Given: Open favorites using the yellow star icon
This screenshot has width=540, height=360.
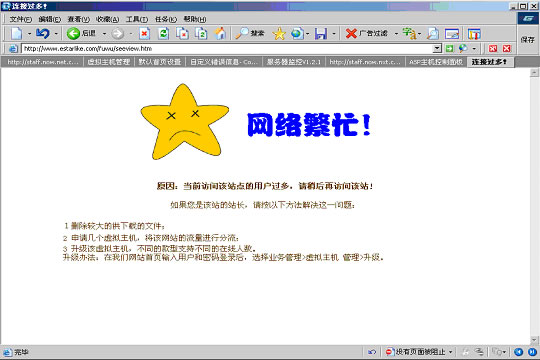Looking at the screenshot, I should (279, 33).
